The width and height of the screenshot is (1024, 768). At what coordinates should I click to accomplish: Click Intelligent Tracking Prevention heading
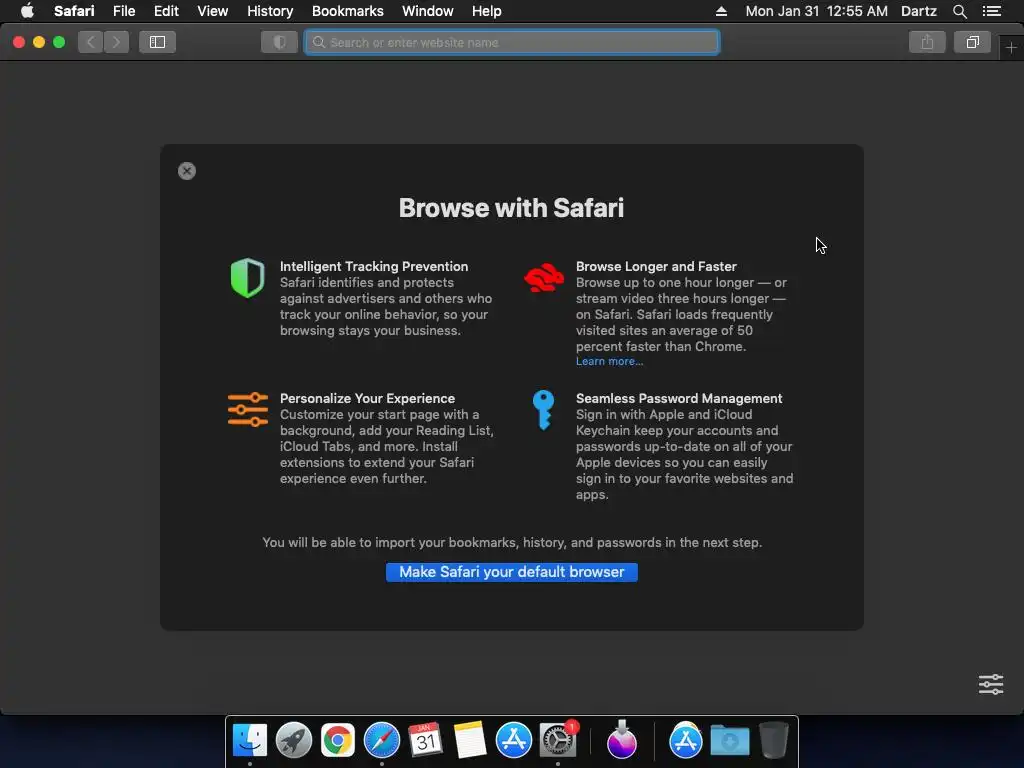[x=374, y=266]
